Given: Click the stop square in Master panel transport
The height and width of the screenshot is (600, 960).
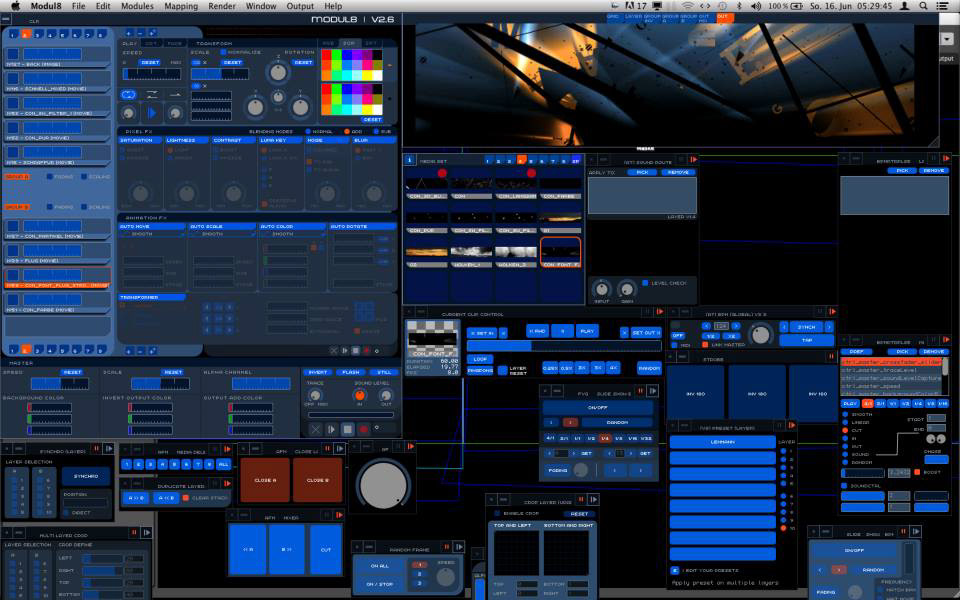Looking at the screenshot, I should (347, 429).
